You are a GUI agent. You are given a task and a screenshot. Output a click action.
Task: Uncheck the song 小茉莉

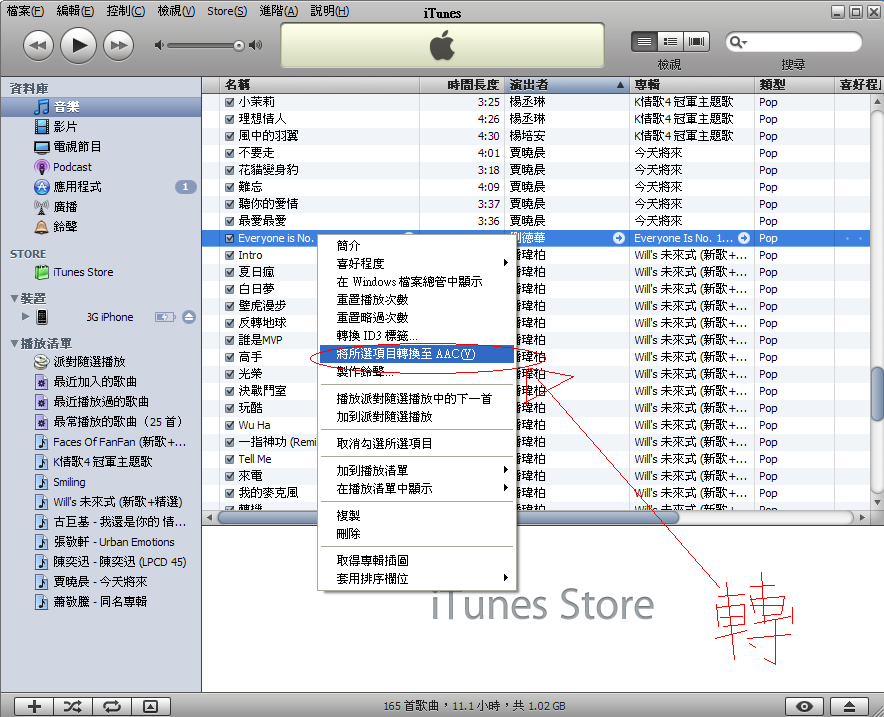point(230,102)
